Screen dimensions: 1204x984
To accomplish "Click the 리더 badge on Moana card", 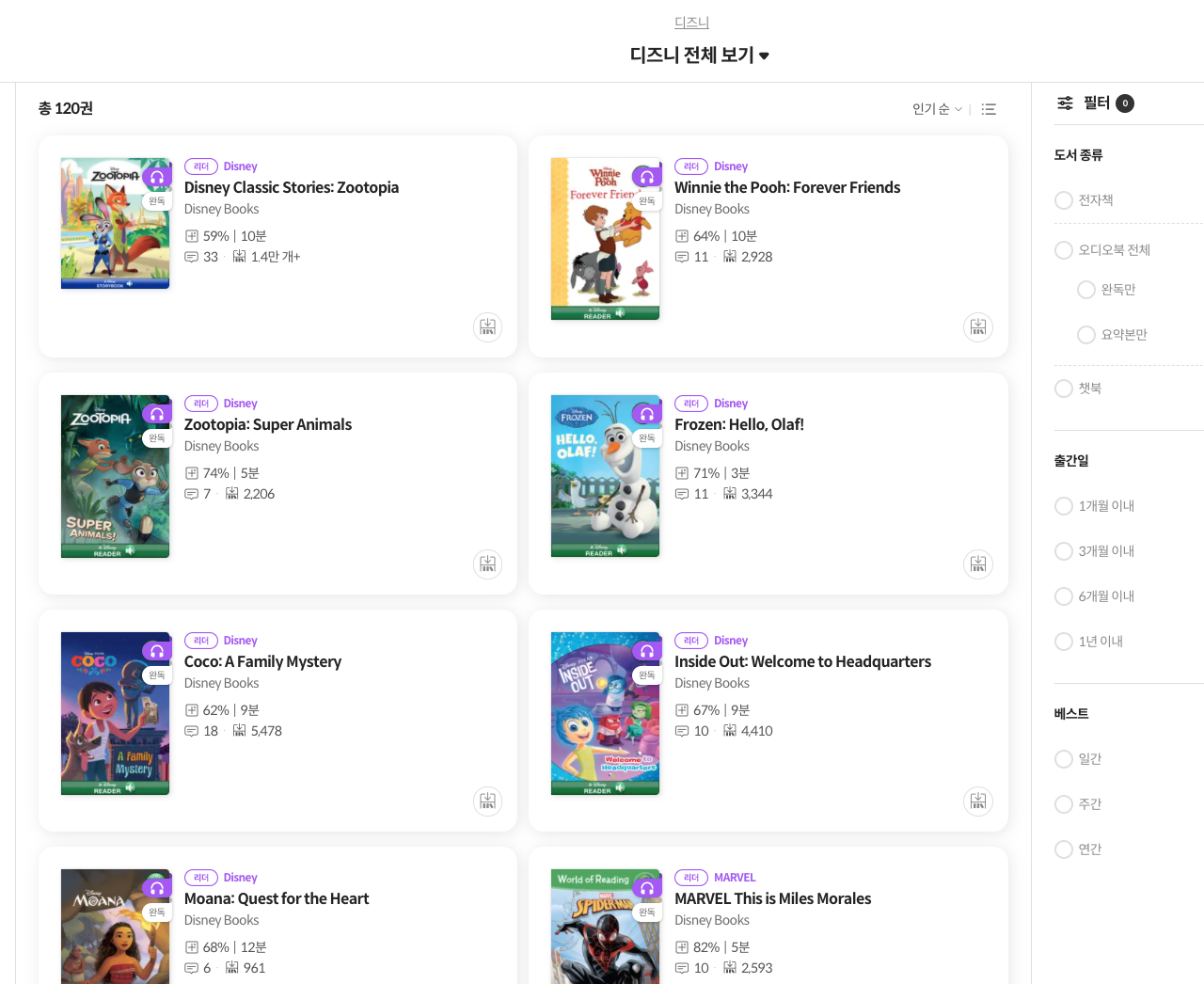I will [201, 878].
